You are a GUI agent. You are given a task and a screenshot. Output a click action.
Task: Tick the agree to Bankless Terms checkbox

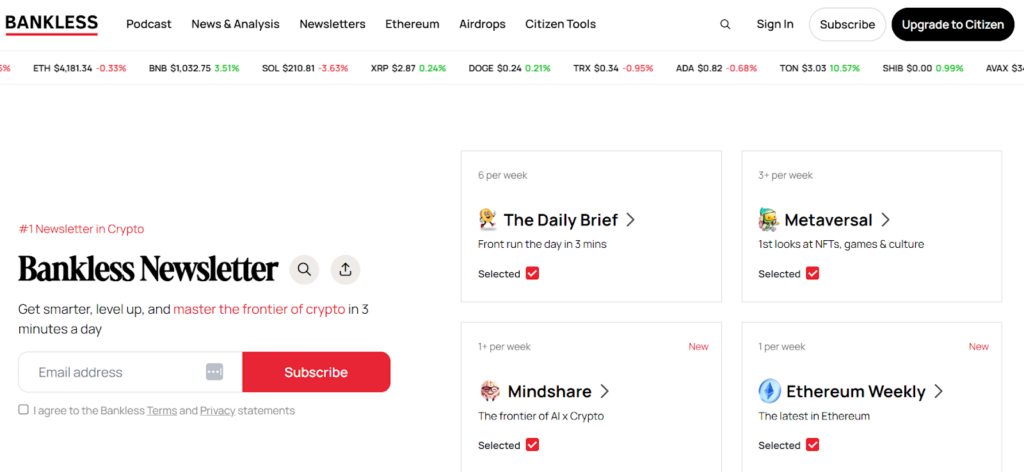23,410
